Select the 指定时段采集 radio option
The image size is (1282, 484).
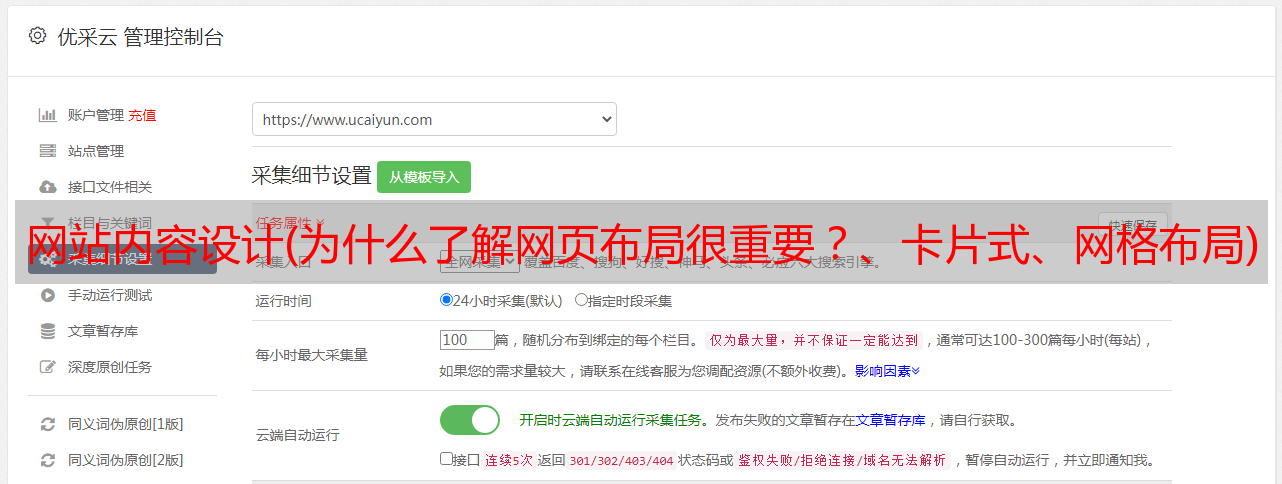coord(581,300)
